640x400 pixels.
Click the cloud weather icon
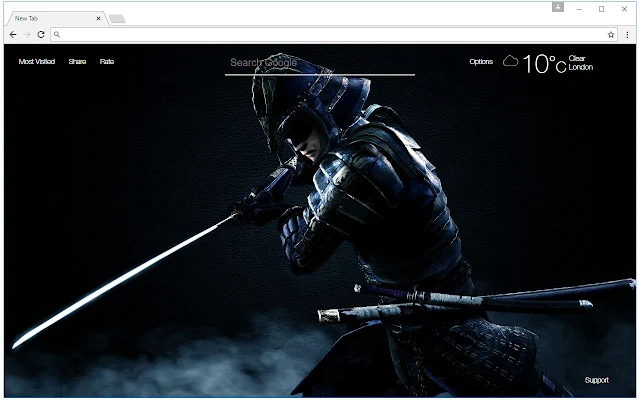(510, 61)
